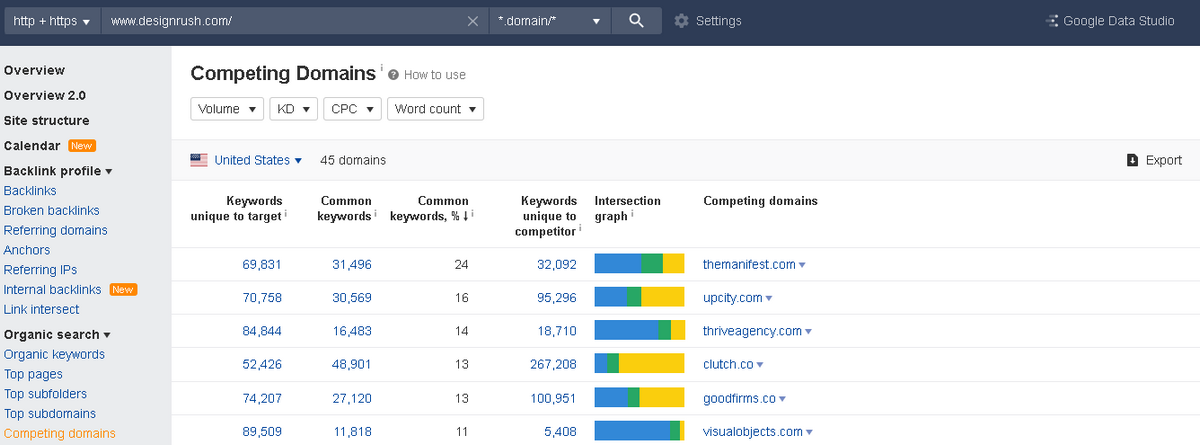Open Settings via the gear icon
The height and width of the screenshot is (445, 1200).
coord(682,21)
